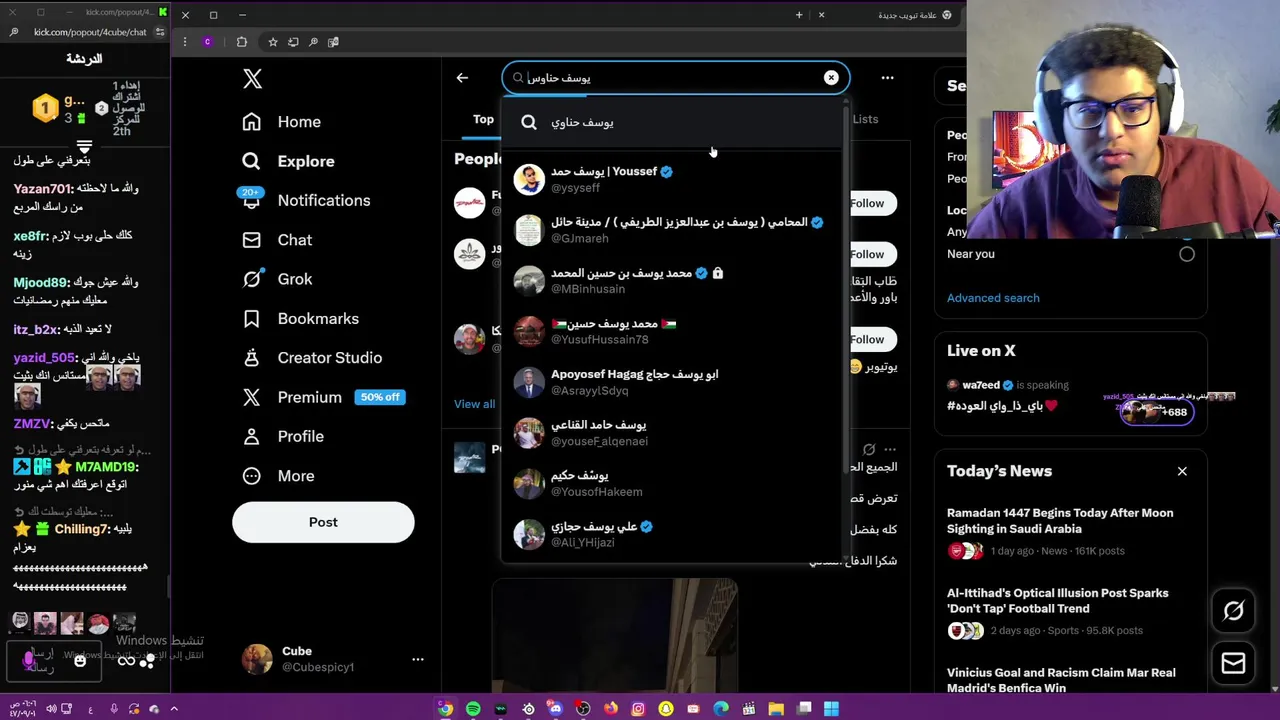Click Yazan701 username in chat

pyautogui.click(x=43, y=189)
